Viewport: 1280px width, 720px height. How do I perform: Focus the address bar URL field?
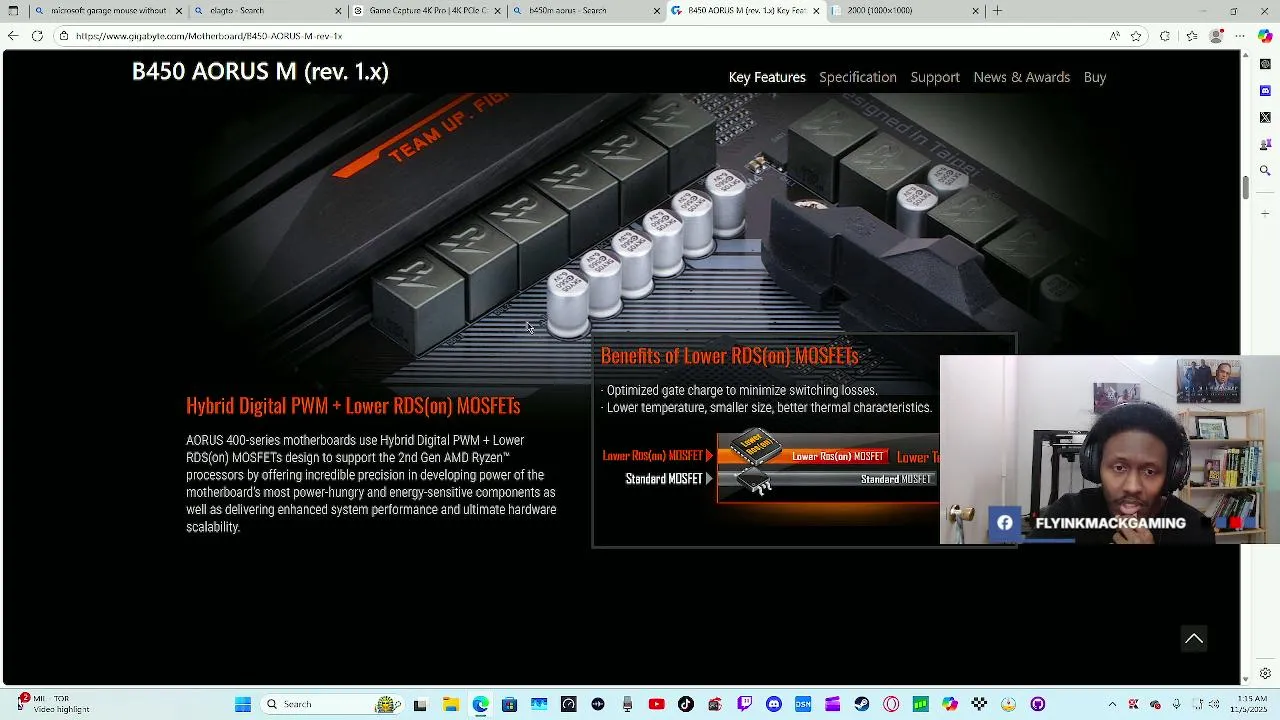point(580,36)
